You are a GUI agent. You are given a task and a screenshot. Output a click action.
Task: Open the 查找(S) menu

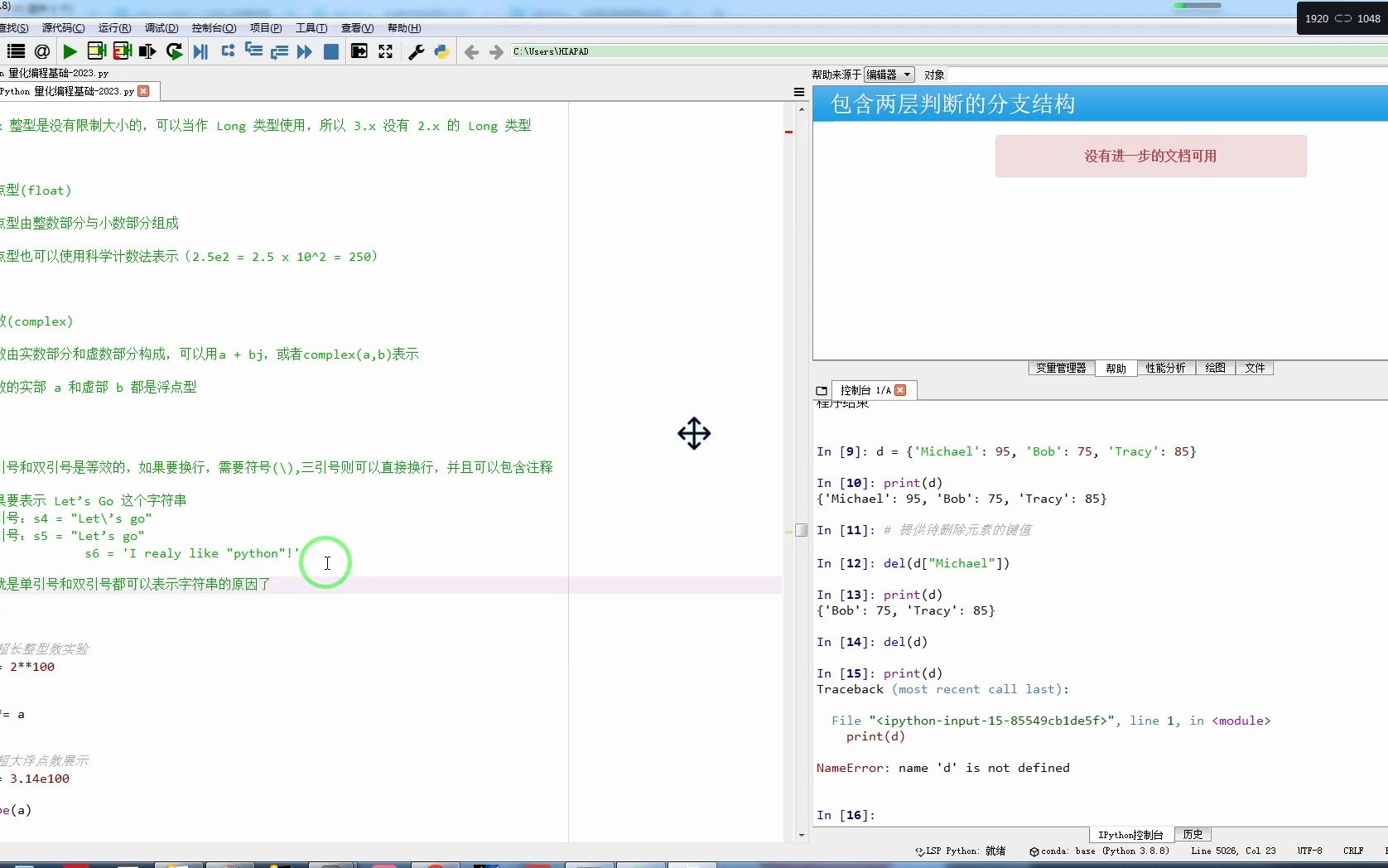click(14, 28)
